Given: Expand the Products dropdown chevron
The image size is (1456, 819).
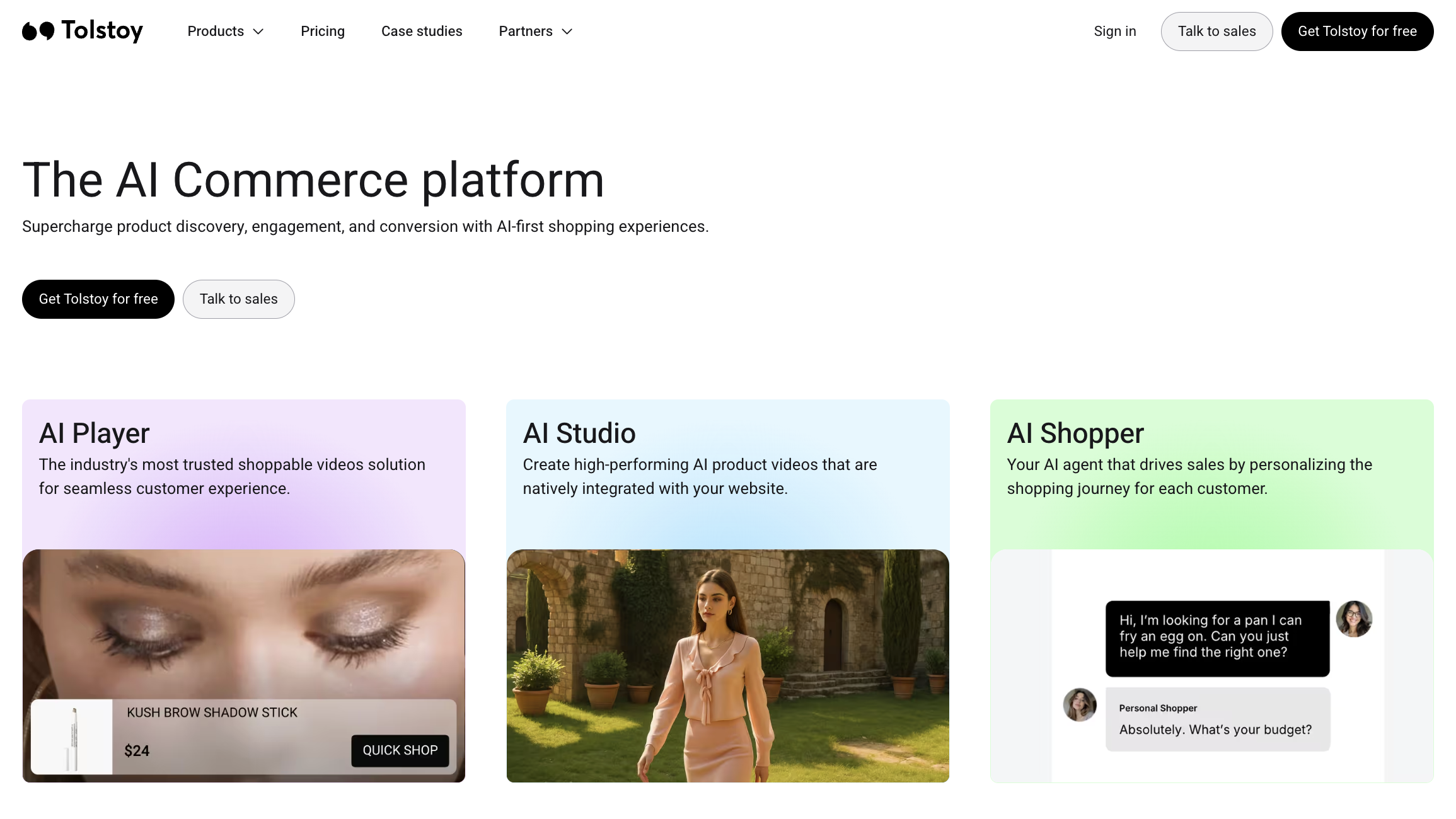Looking at the screenshot, I should (x=258, y=31).
